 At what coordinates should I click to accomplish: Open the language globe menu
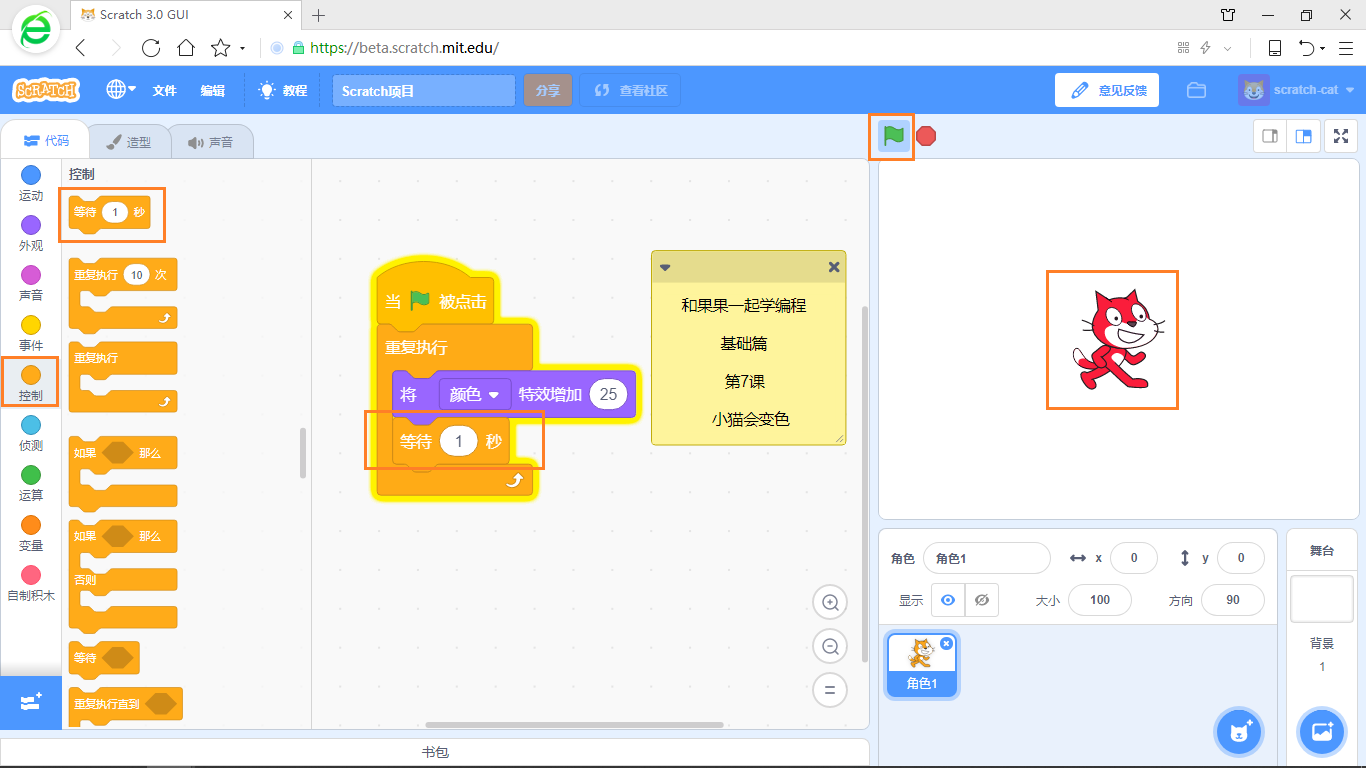pos(121,90)
